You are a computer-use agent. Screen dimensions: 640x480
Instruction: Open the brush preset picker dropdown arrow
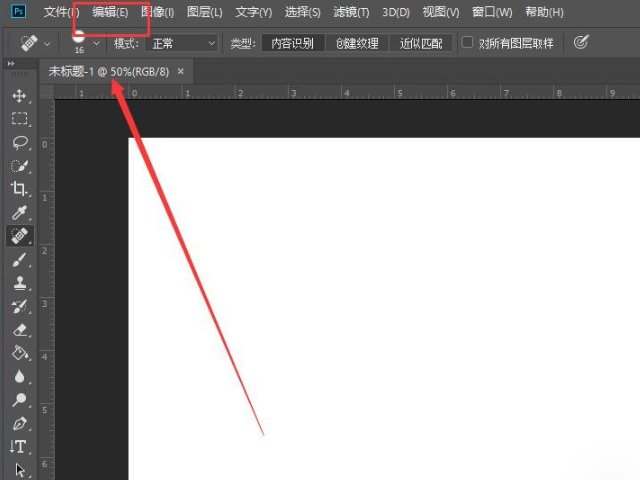tap(97, 43)
